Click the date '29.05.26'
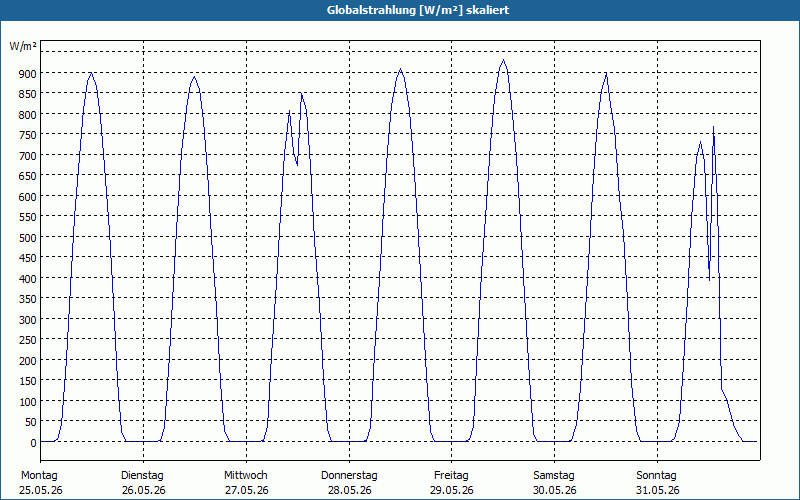This screenshot has height=500, width=800. [x=452, y=490]
